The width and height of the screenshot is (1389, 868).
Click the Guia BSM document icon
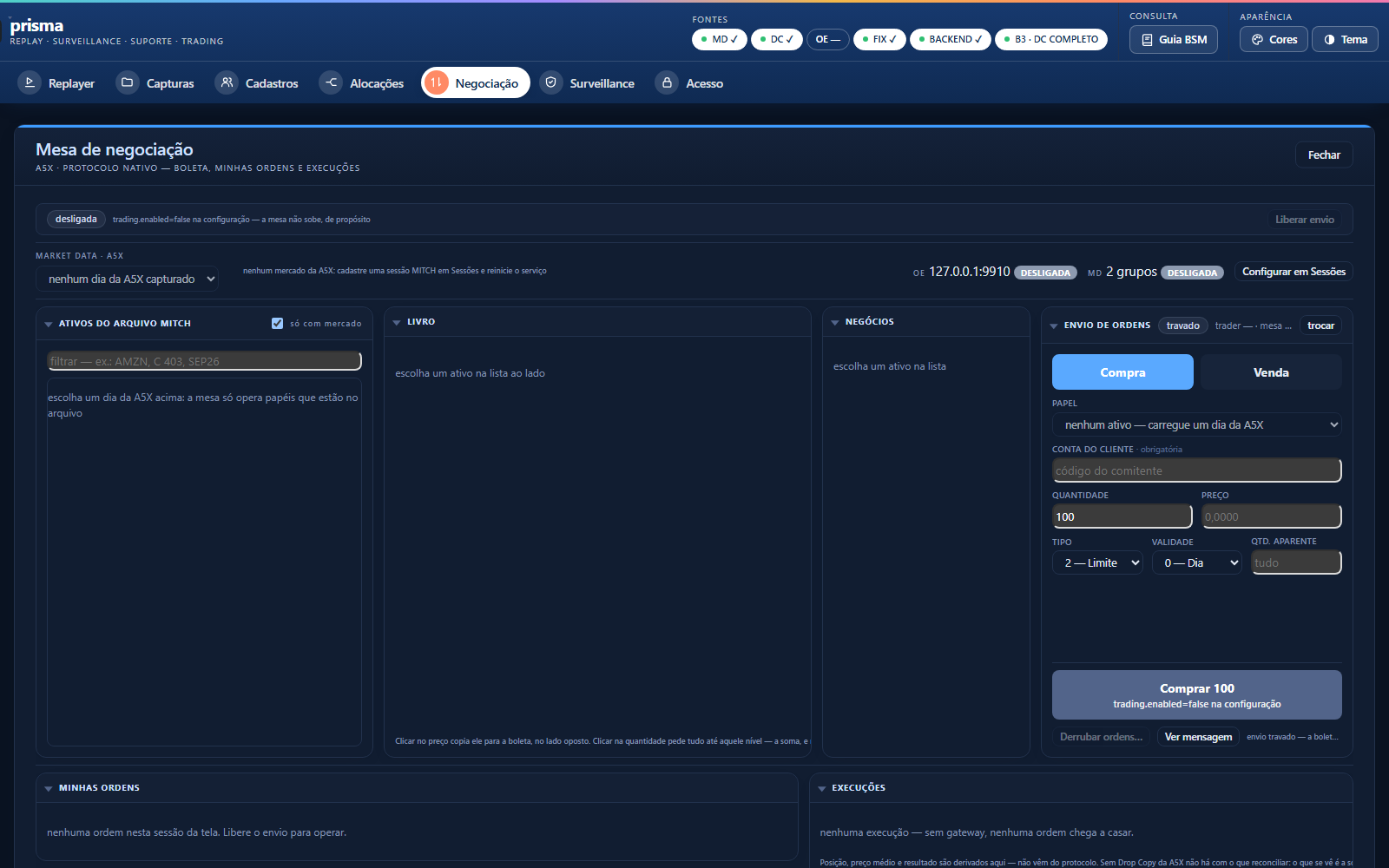[1147, 40]
